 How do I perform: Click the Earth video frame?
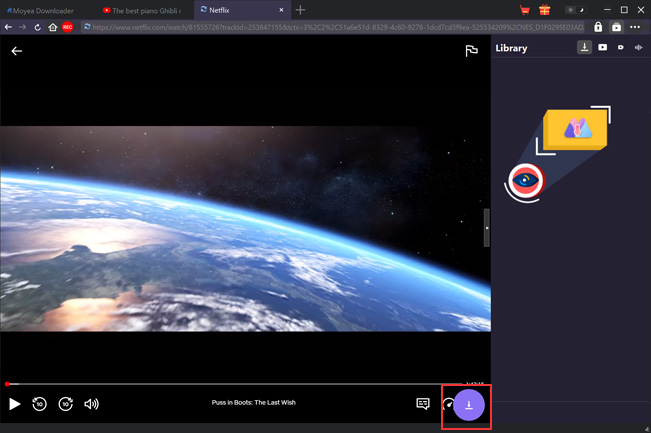245,228
